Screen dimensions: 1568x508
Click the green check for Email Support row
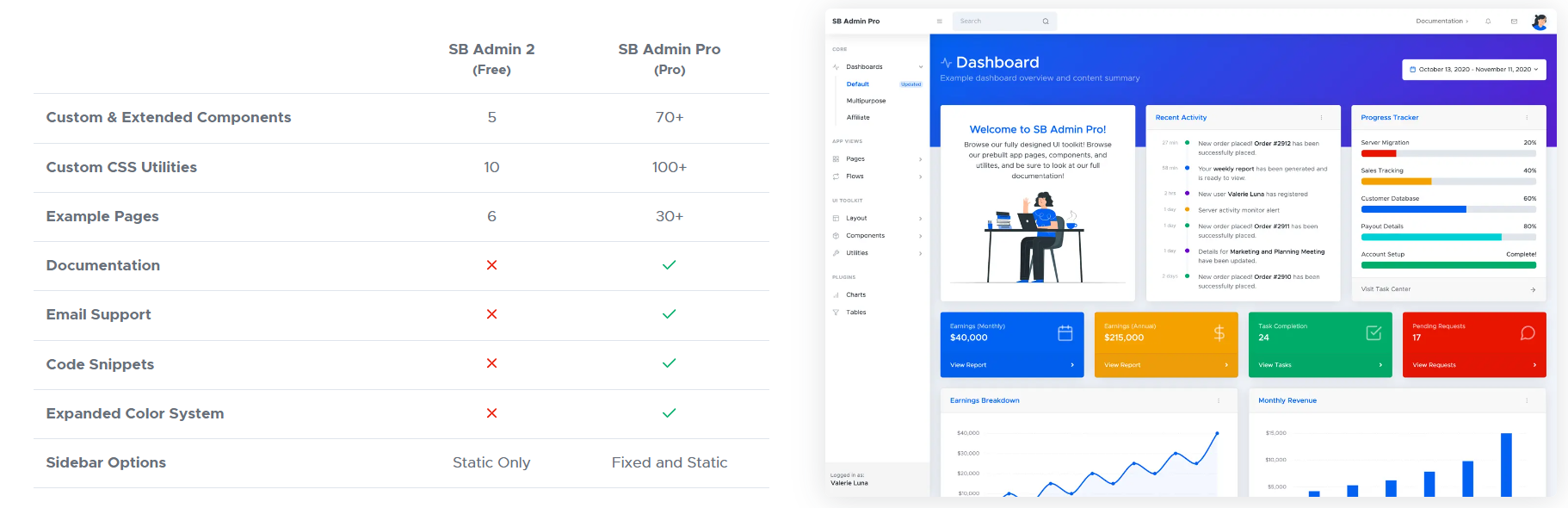coord(669,314)
